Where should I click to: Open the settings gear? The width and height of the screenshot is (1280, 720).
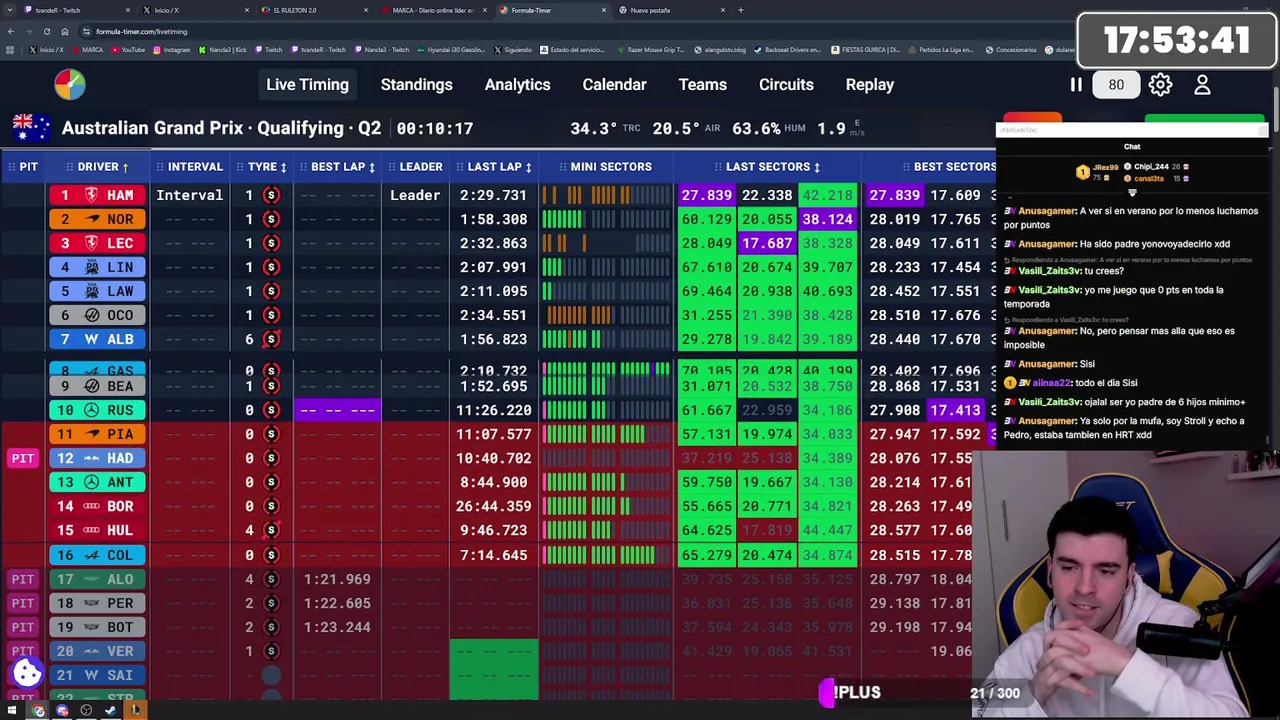tap(1160, 85)
